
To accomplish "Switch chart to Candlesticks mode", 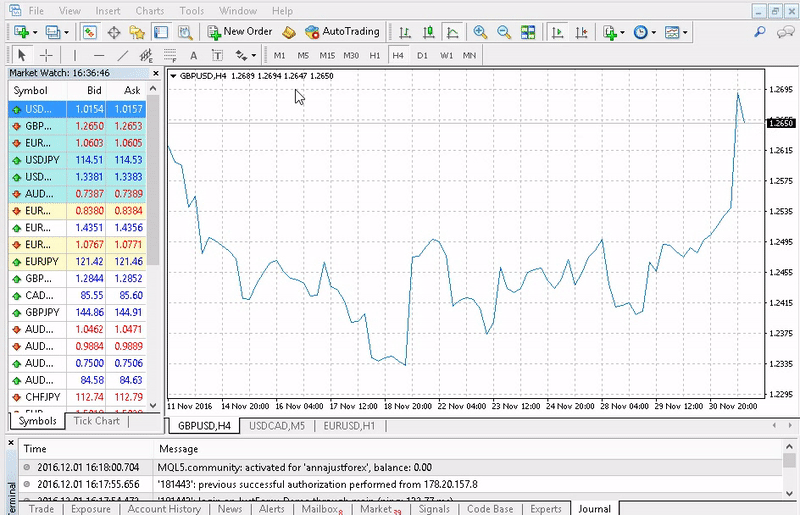I will pyautogui.click(x=428, y=32).
